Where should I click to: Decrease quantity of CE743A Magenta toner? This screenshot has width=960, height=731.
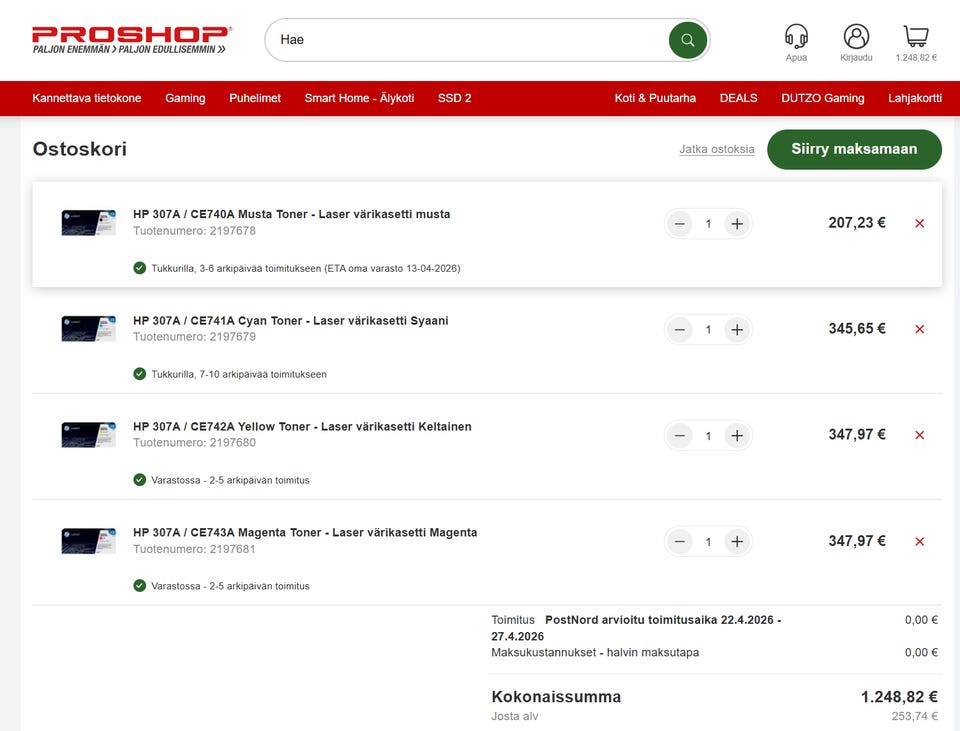point(680,541)
